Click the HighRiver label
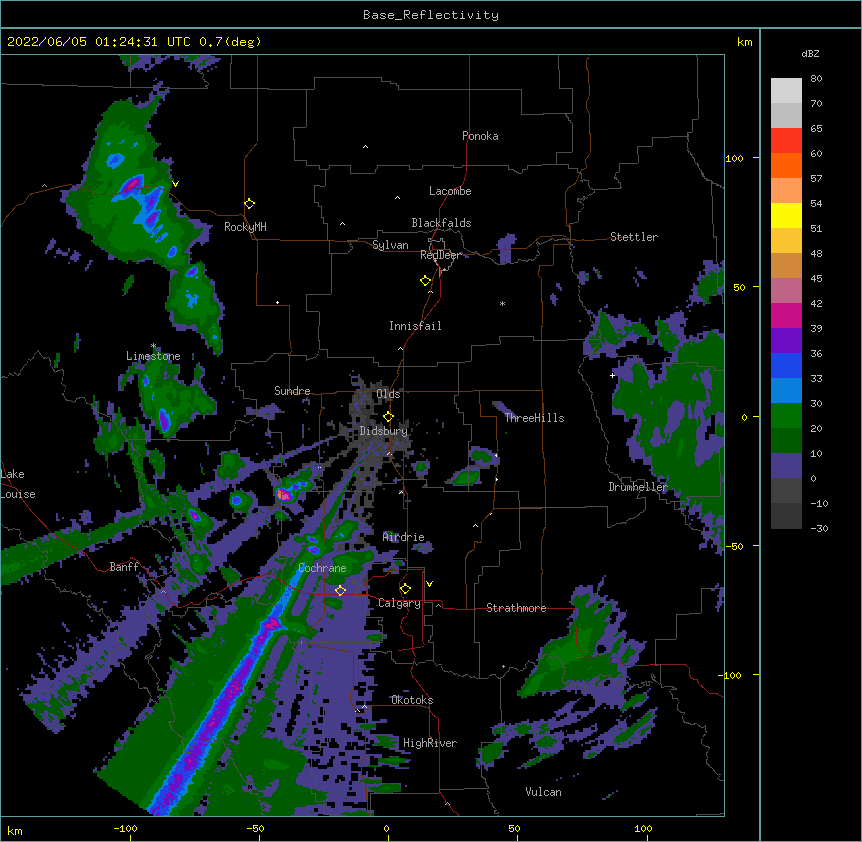862x842 pixels. (430, 743)
